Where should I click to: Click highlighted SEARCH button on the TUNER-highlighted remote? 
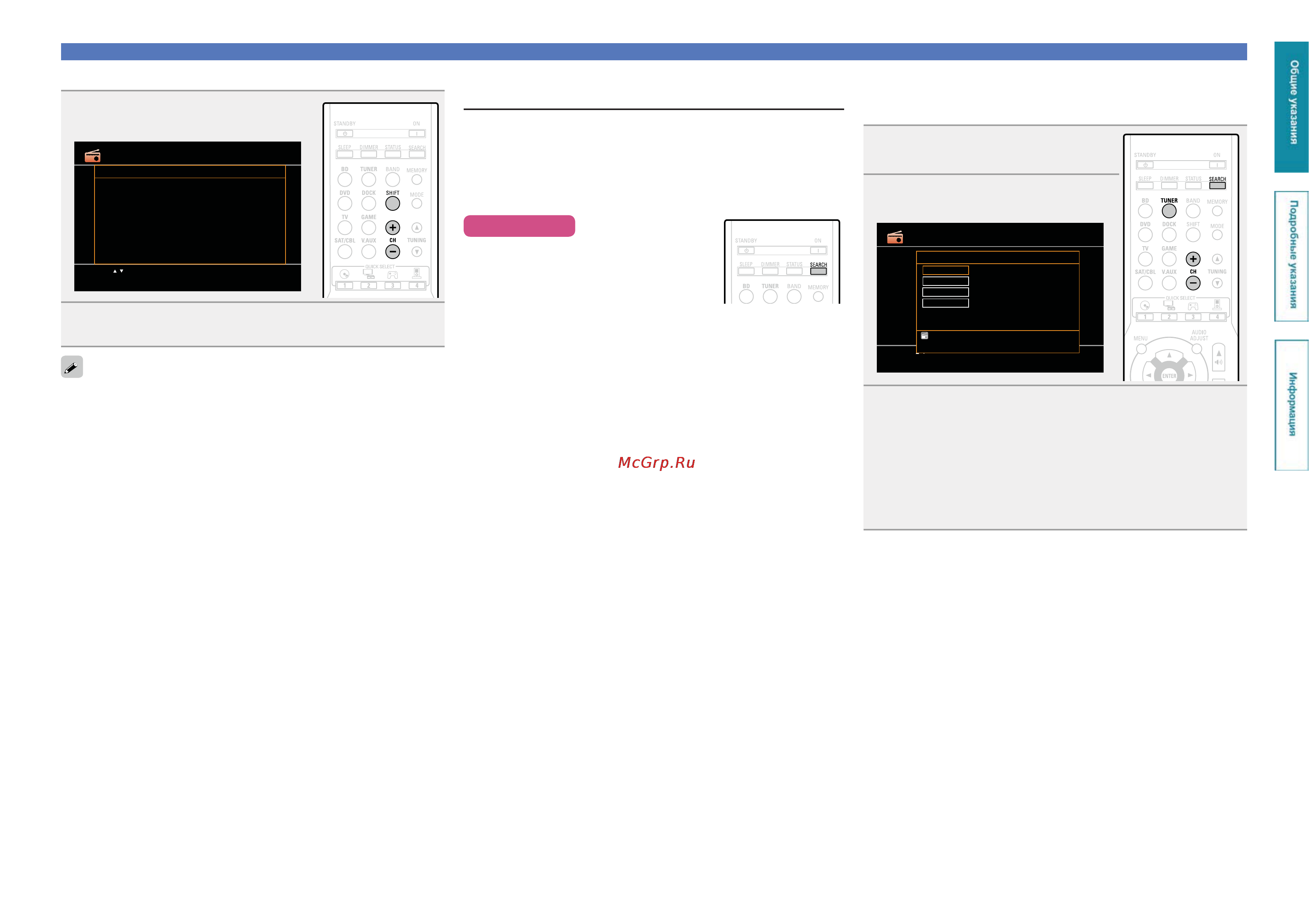click(x=1217, y=185)
